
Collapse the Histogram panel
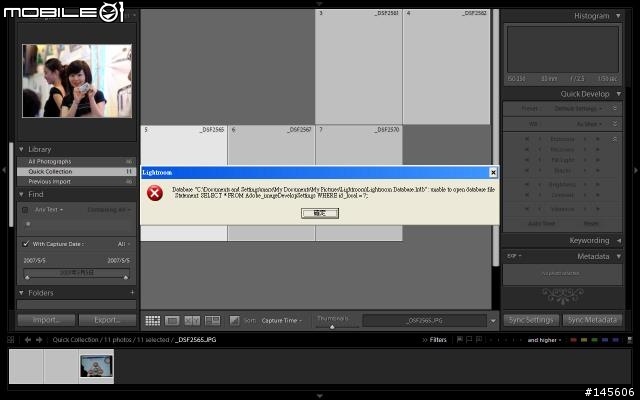pos(618,16)
